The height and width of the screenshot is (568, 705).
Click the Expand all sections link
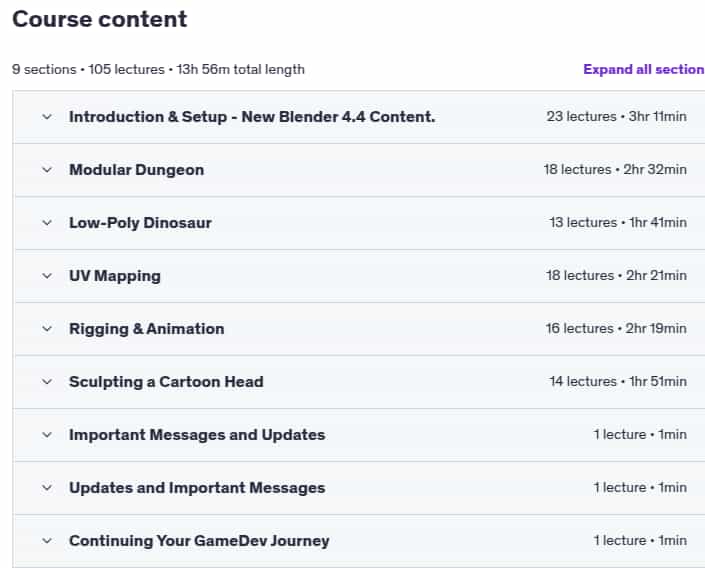point(644,69)
